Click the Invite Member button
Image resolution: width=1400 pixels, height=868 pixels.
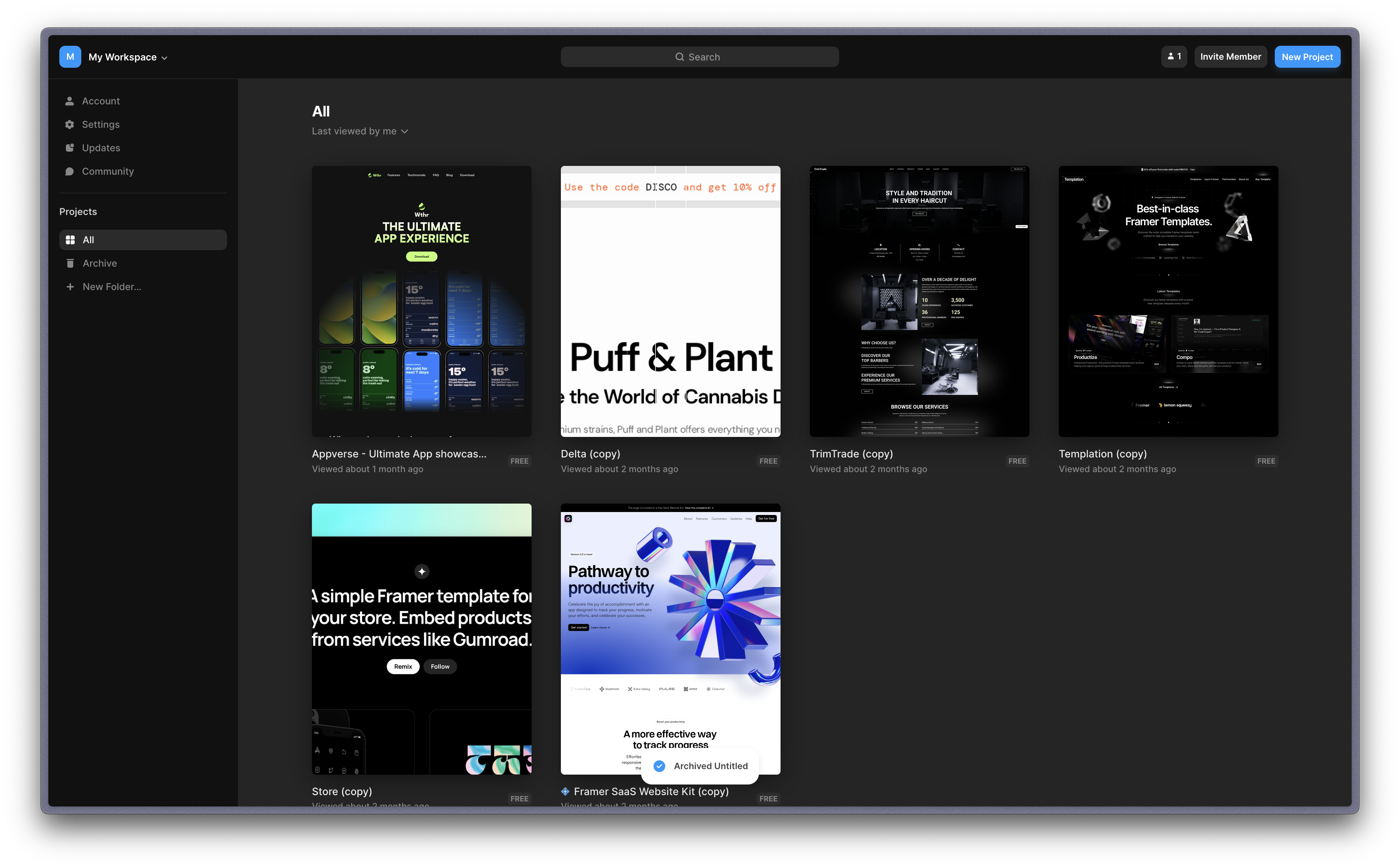pos(1231,56)
